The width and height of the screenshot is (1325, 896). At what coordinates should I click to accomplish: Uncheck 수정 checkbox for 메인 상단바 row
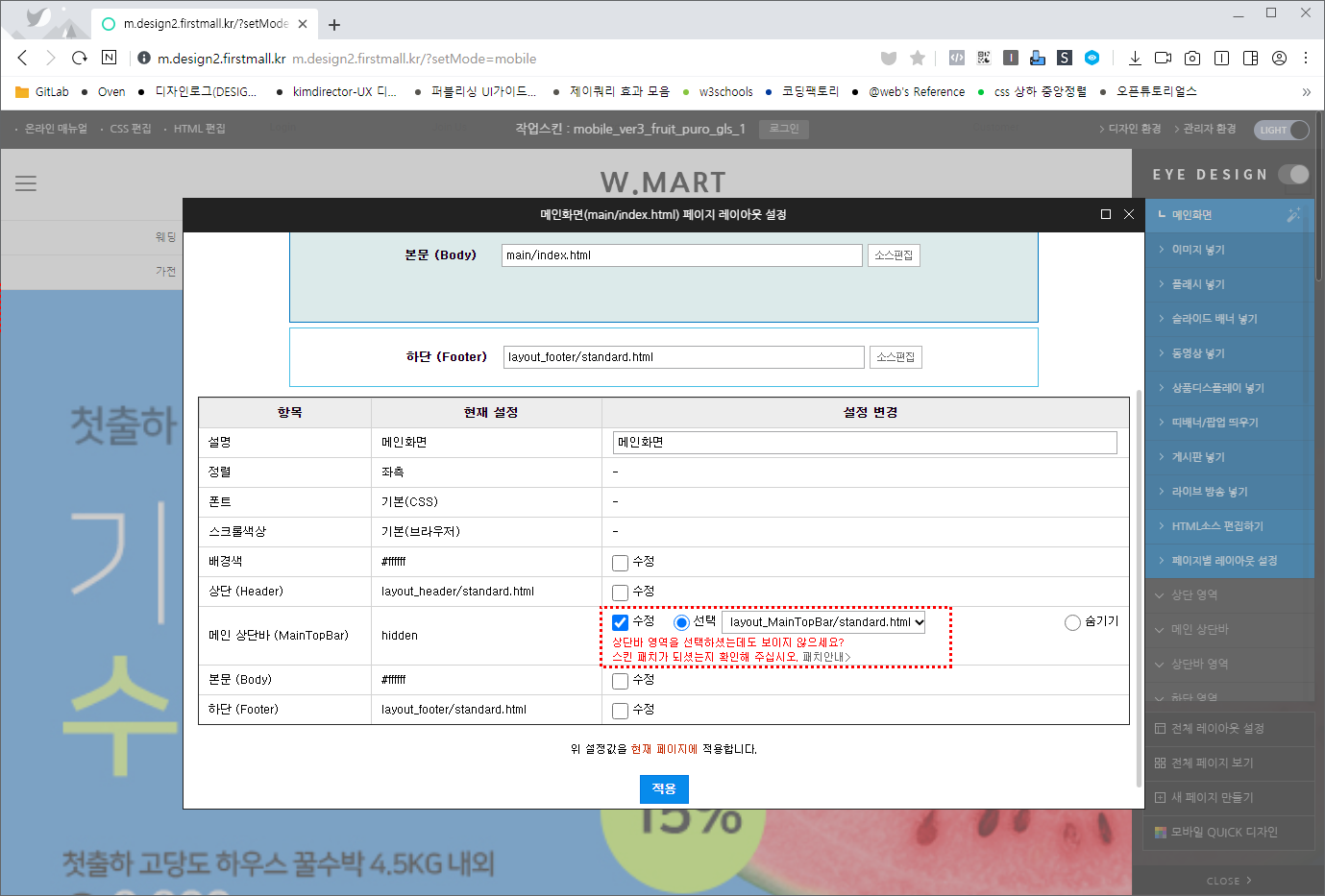pos(620,622)
